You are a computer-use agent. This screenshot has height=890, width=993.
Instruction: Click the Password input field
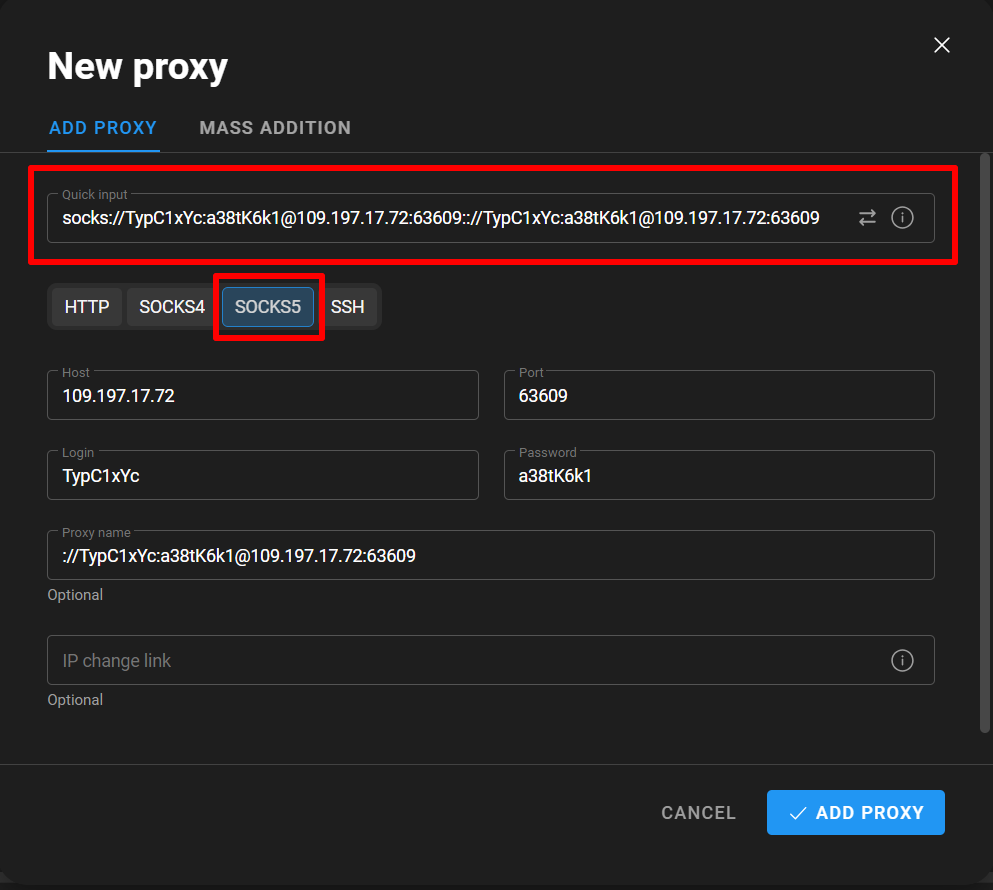click(719, 476)
